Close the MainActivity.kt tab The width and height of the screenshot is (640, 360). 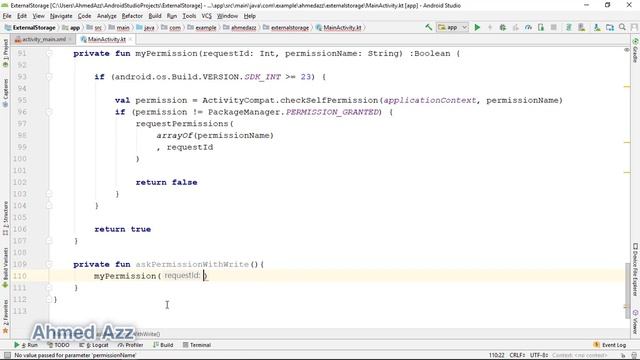(130, 39)
